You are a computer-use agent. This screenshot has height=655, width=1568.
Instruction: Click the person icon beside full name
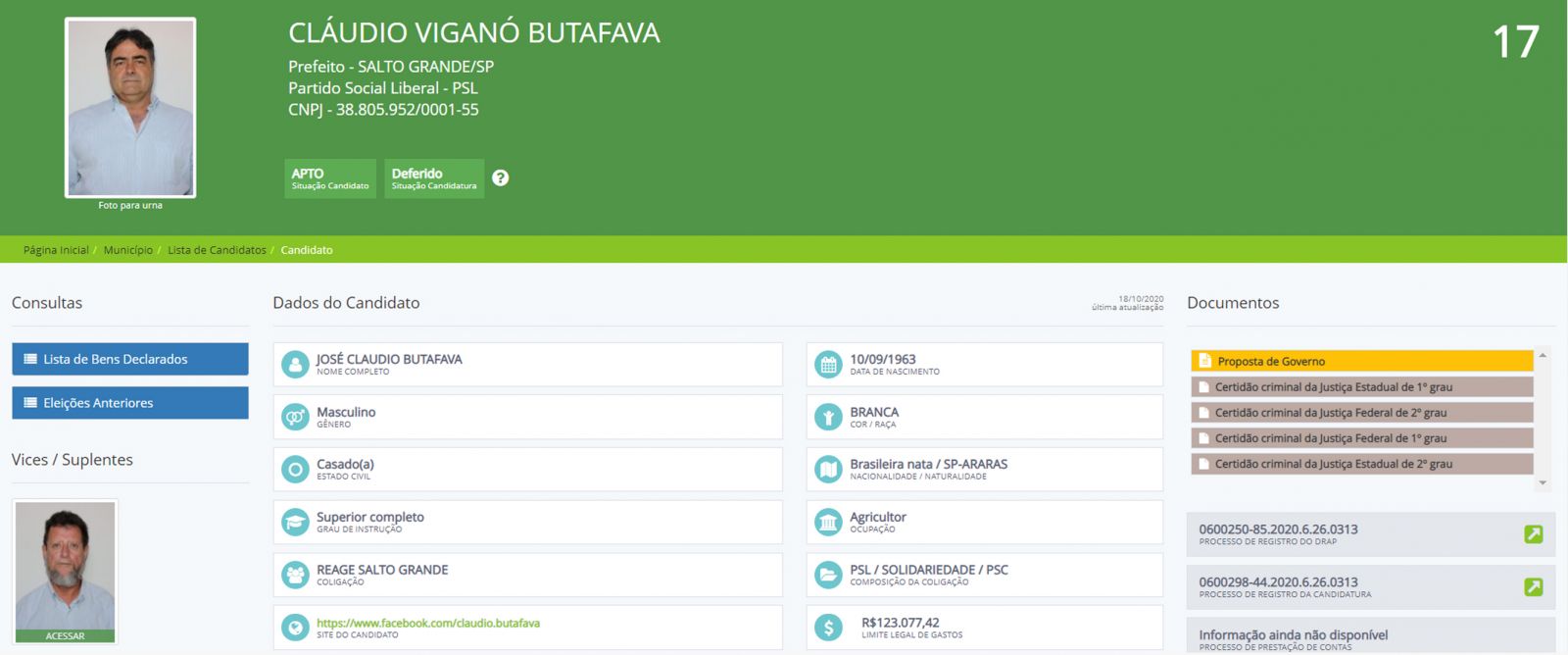click(295, 365)
